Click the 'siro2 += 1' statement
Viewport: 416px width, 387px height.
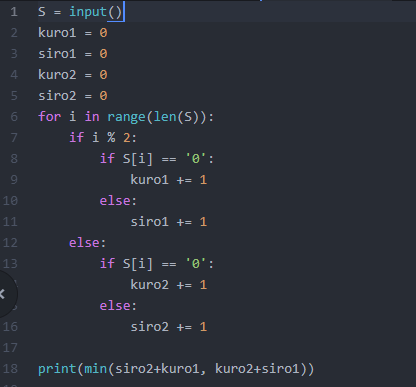(x=169, y=327)
